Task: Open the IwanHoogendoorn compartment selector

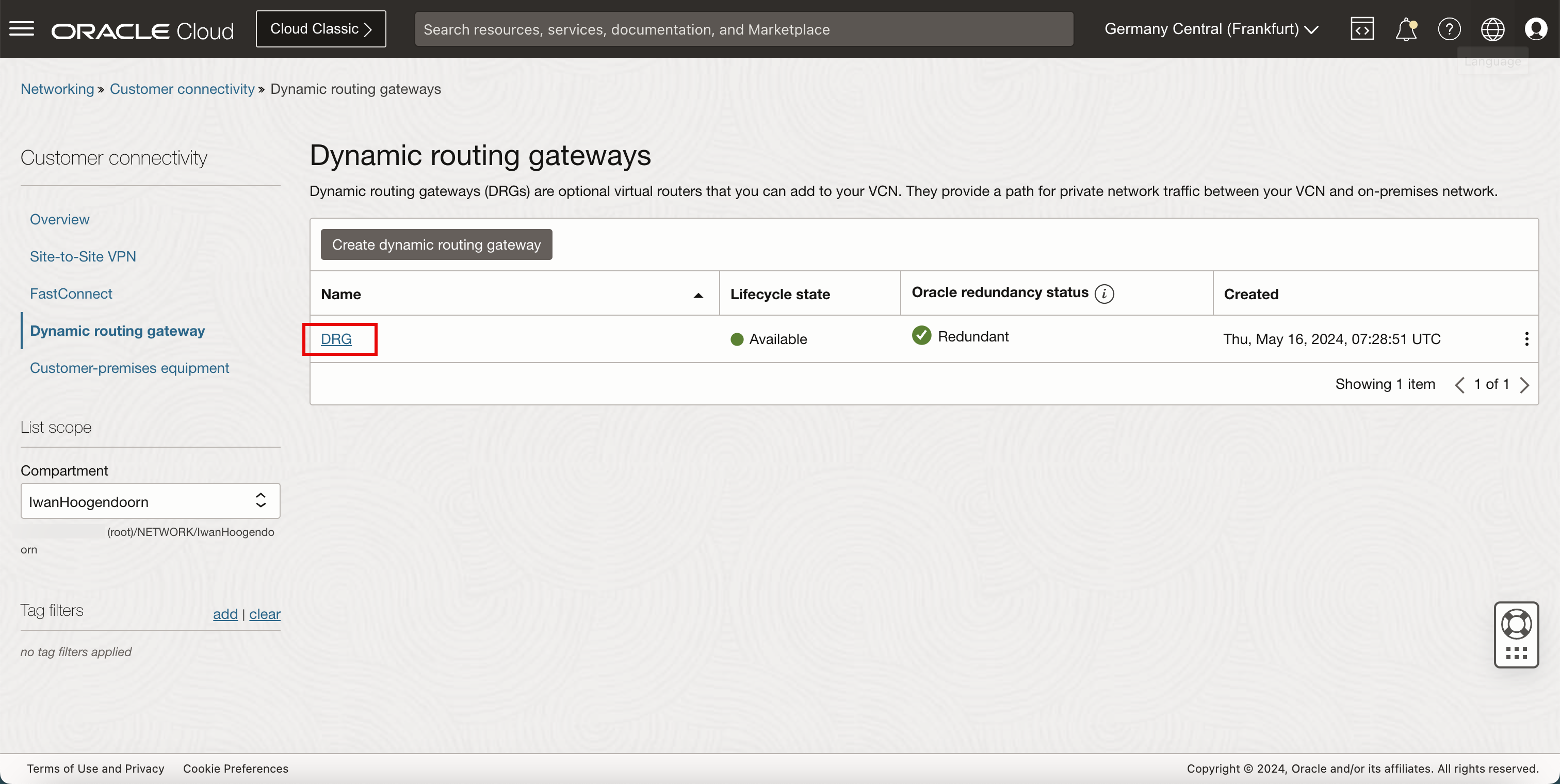Action: click(x=150, y=501)
